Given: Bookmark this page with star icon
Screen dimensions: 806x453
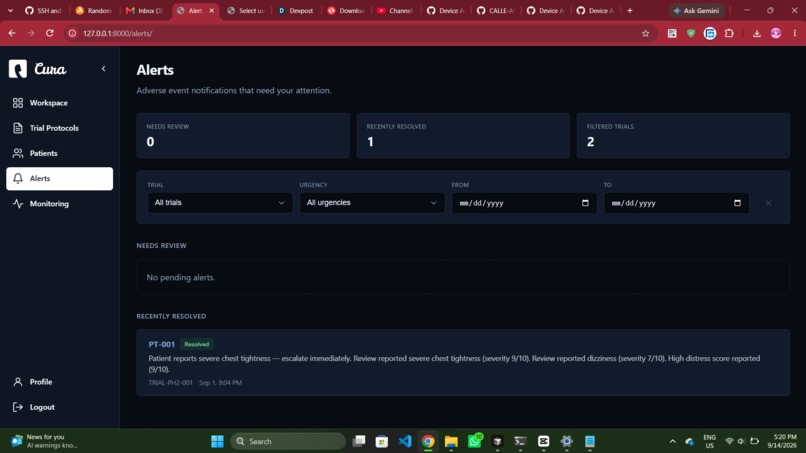Looking at the screenshot, I should (x=646, y=33).
